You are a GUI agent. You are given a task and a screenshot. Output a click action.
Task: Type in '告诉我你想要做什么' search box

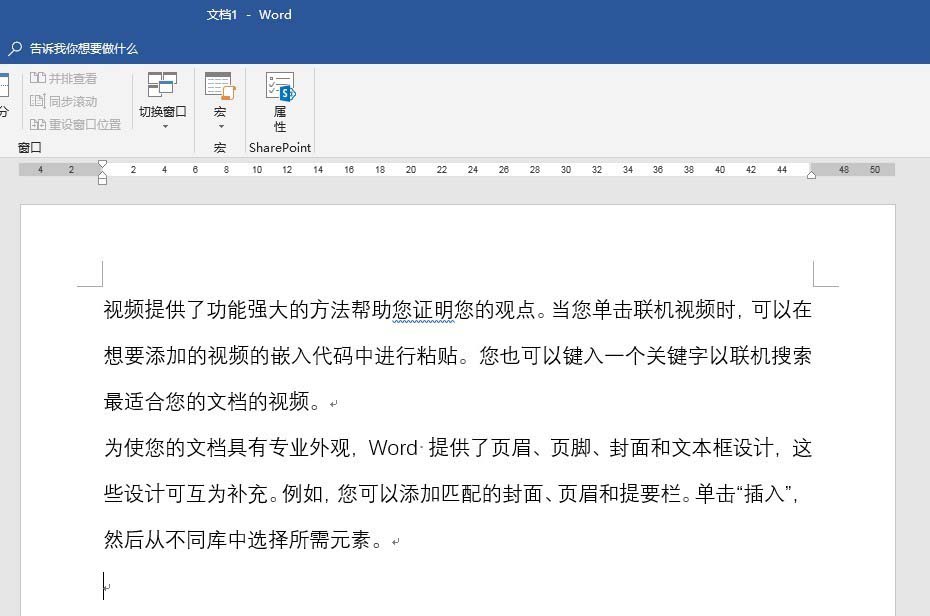click(84, 49)
